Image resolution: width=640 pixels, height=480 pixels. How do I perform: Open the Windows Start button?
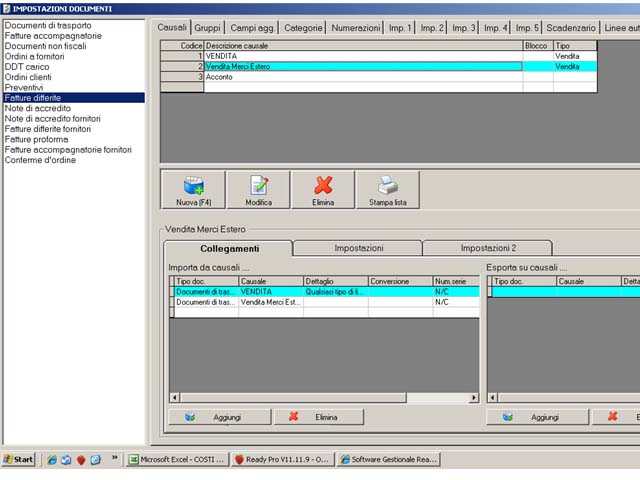click(x=18, y=460)
